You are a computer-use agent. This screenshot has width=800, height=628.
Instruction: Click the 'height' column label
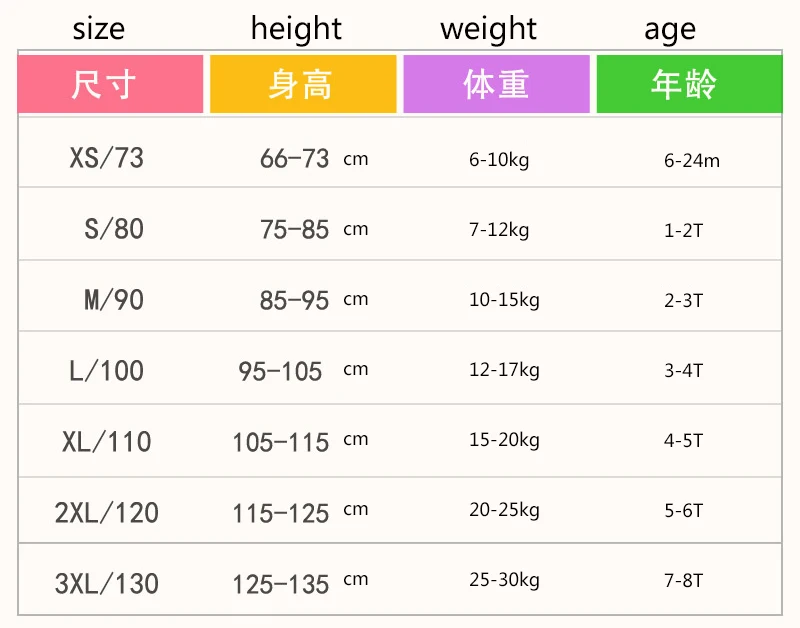point(296,28)
